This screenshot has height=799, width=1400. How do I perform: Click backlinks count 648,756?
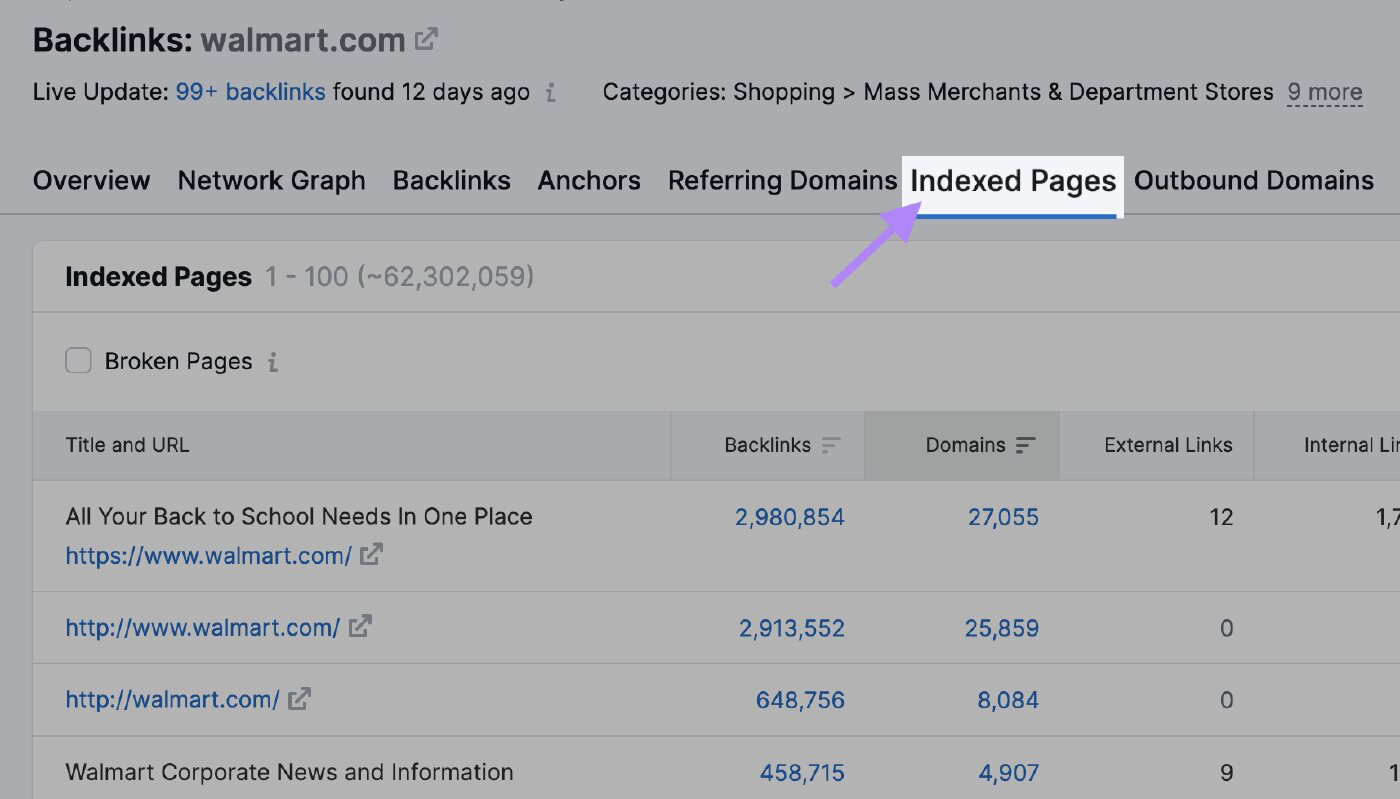(x=800, y=700)
